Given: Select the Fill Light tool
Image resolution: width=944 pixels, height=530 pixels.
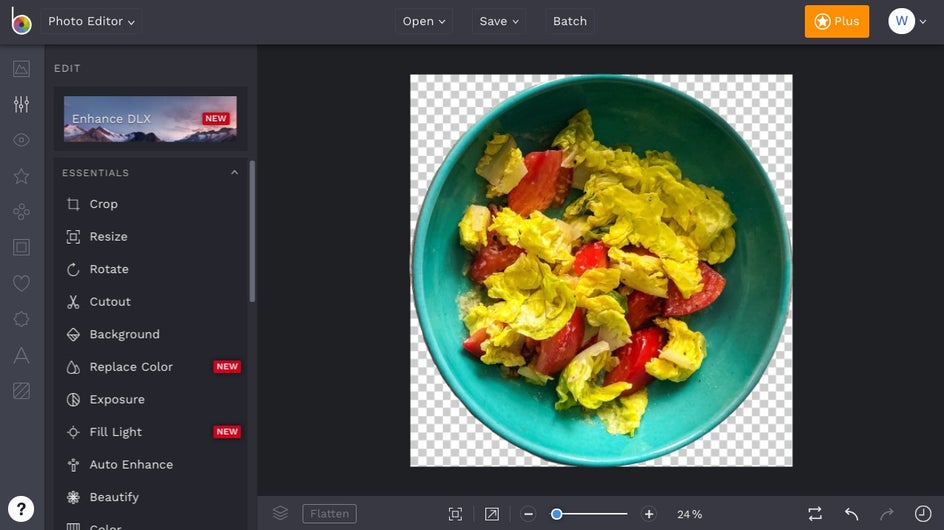Looking at the screenshot, I should 151,432.
